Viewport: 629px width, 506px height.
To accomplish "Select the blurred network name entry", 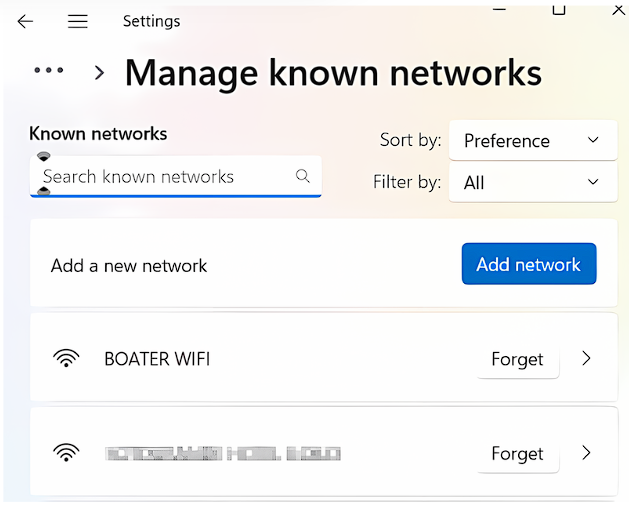I will coord(223,454).
